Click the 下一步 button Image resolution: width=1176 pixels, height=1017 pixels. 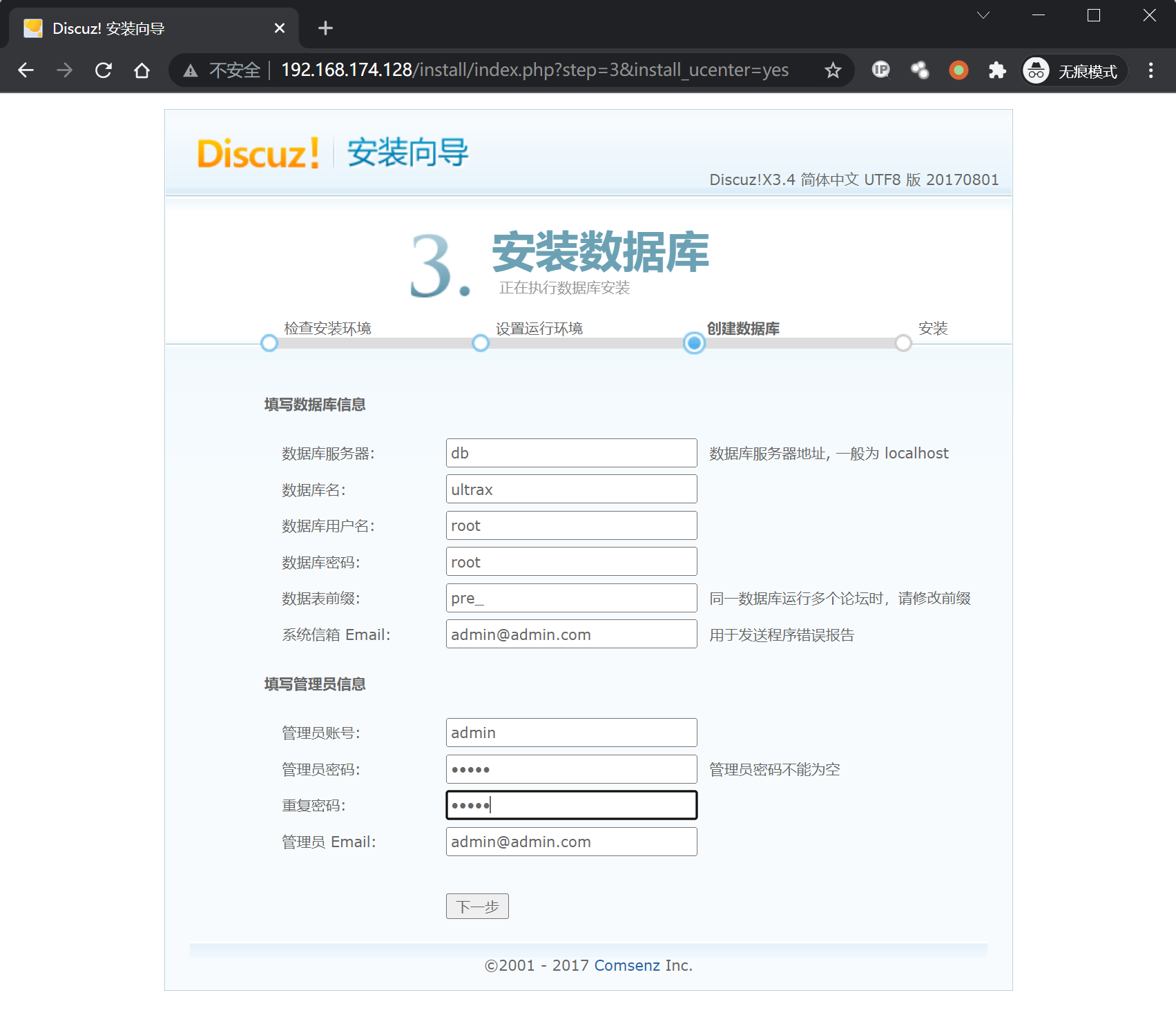[x=477, y=906]
